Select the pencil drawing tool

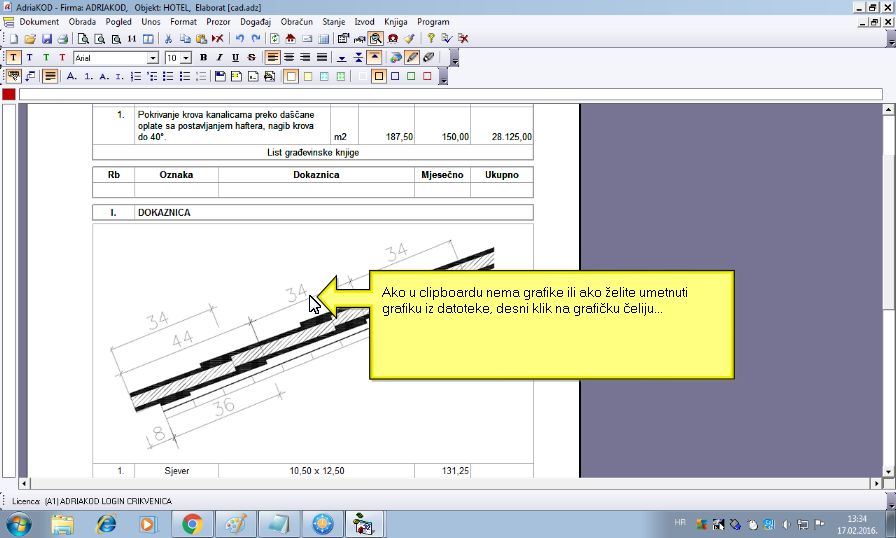pyautogui.click(x=412, y=58)
